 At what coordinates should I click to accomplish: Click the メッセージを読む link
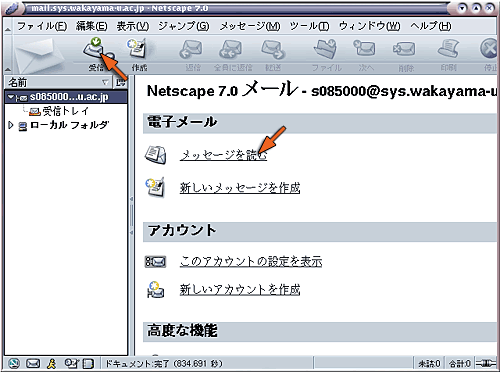[x=223, y=155]
